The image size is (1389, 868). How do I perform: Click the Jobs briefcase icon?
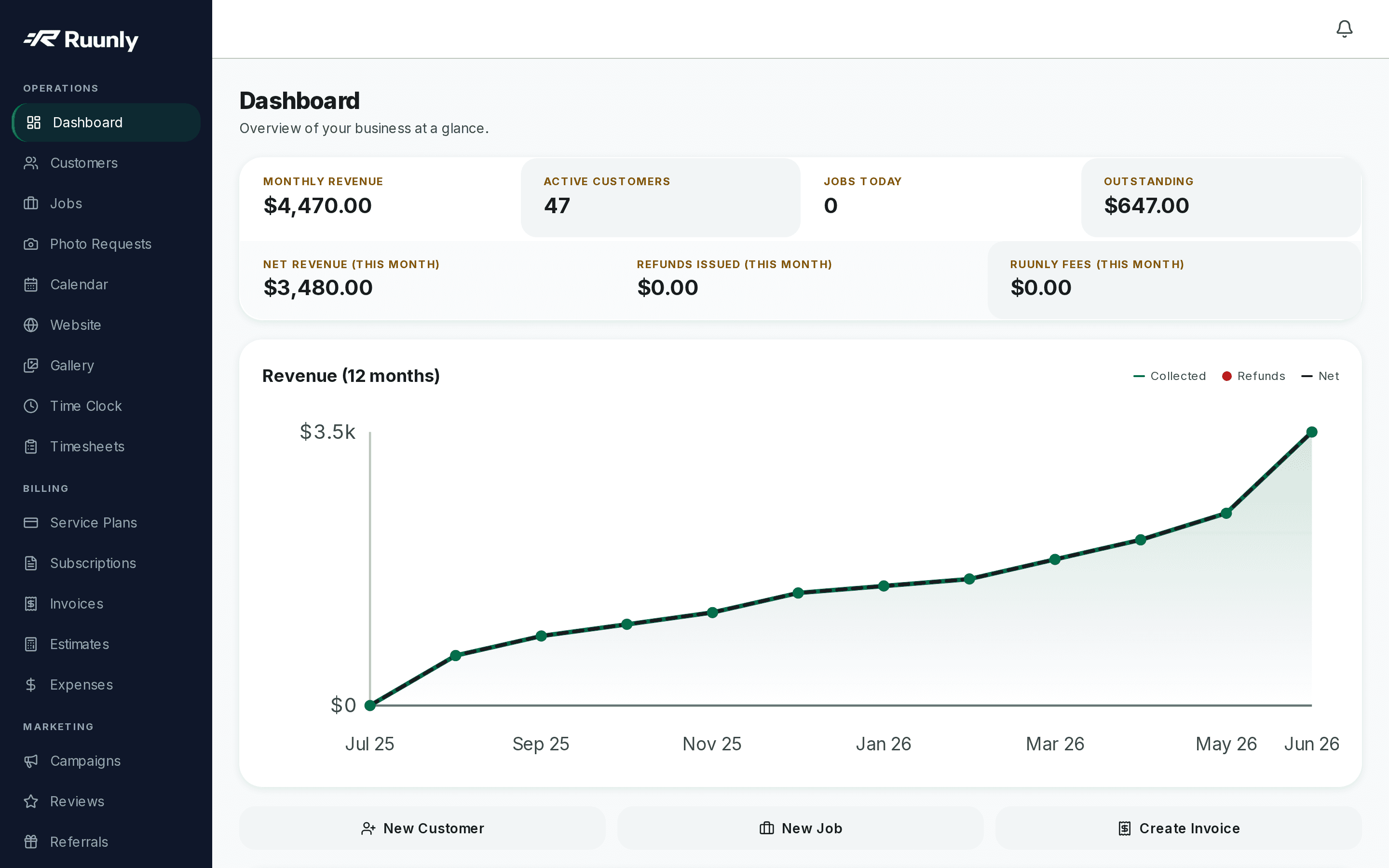pyautogui.click(x=31, y=203)
